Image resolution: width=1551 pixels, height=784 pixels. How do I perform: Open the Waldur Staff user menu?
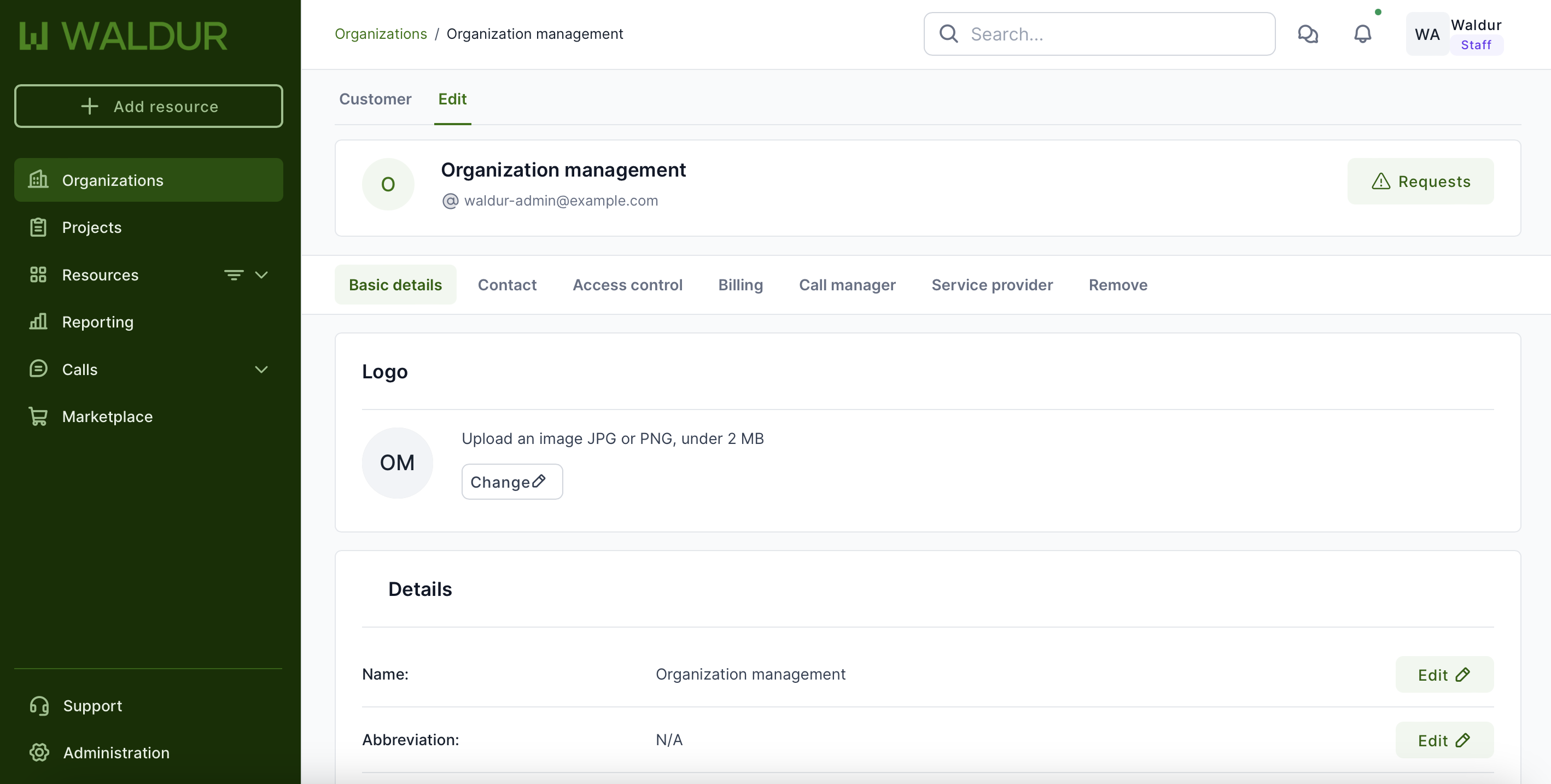point(1476,34)
